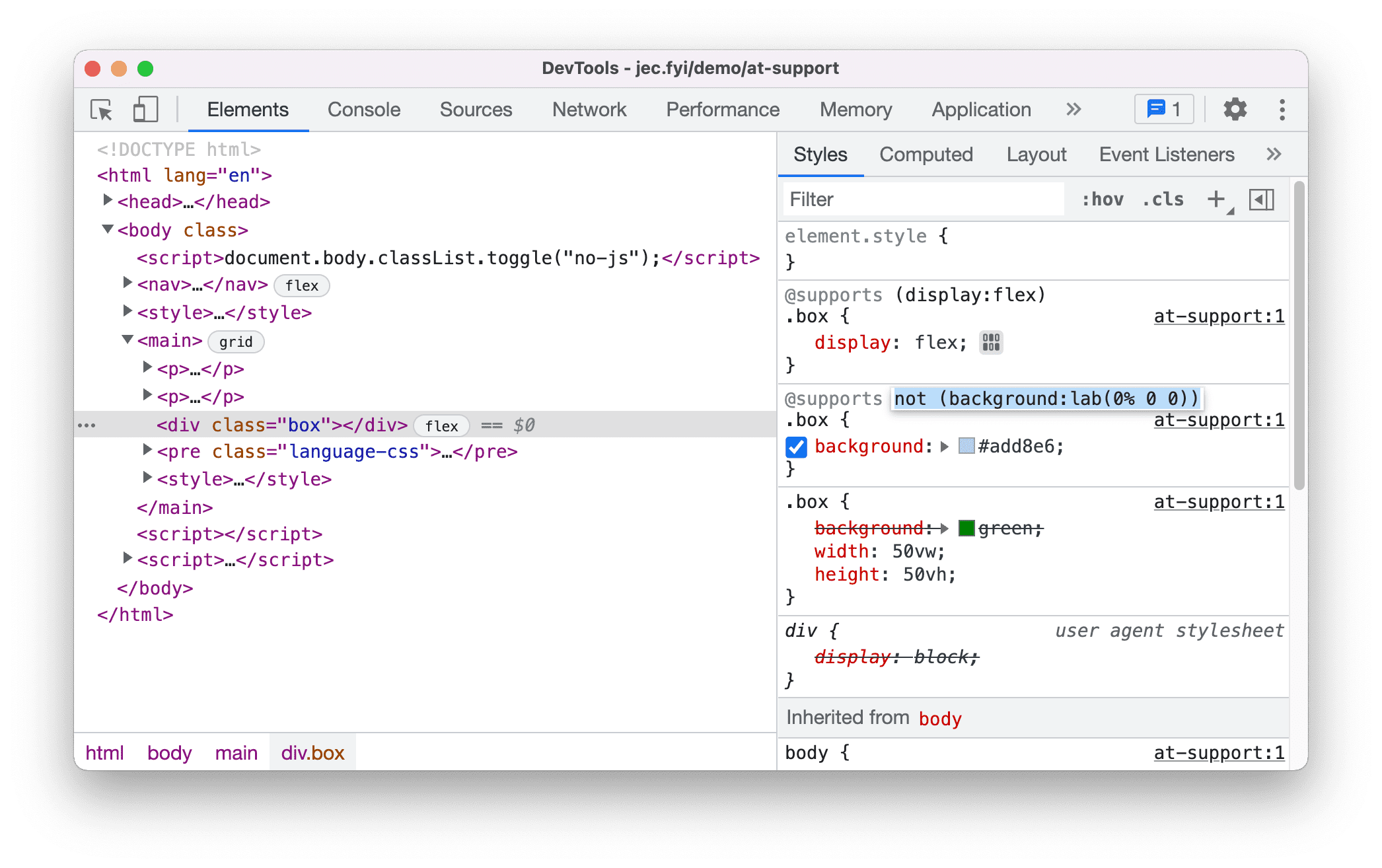Click the at-support:1 link in styles panel
1382x868 pixels.
1219,317
